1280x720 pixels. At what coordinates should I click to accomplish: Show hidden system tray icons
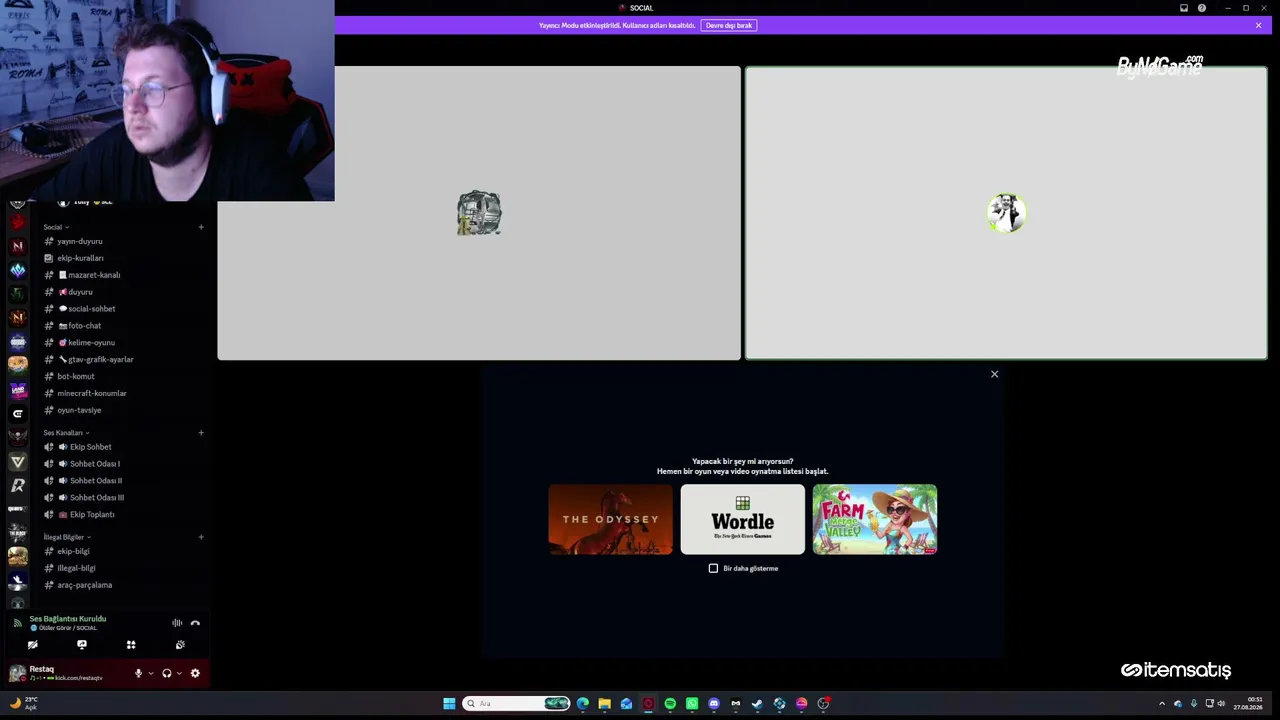click(1161, 703)
